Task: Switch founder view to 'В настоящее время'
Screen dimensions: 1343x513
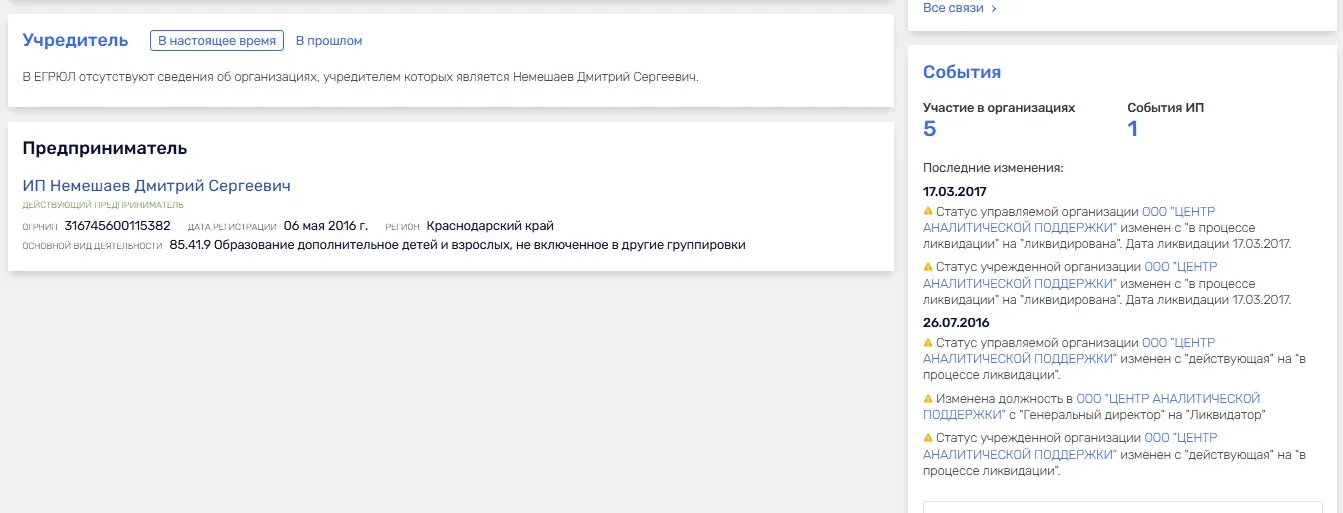Action: coord(217,41)
